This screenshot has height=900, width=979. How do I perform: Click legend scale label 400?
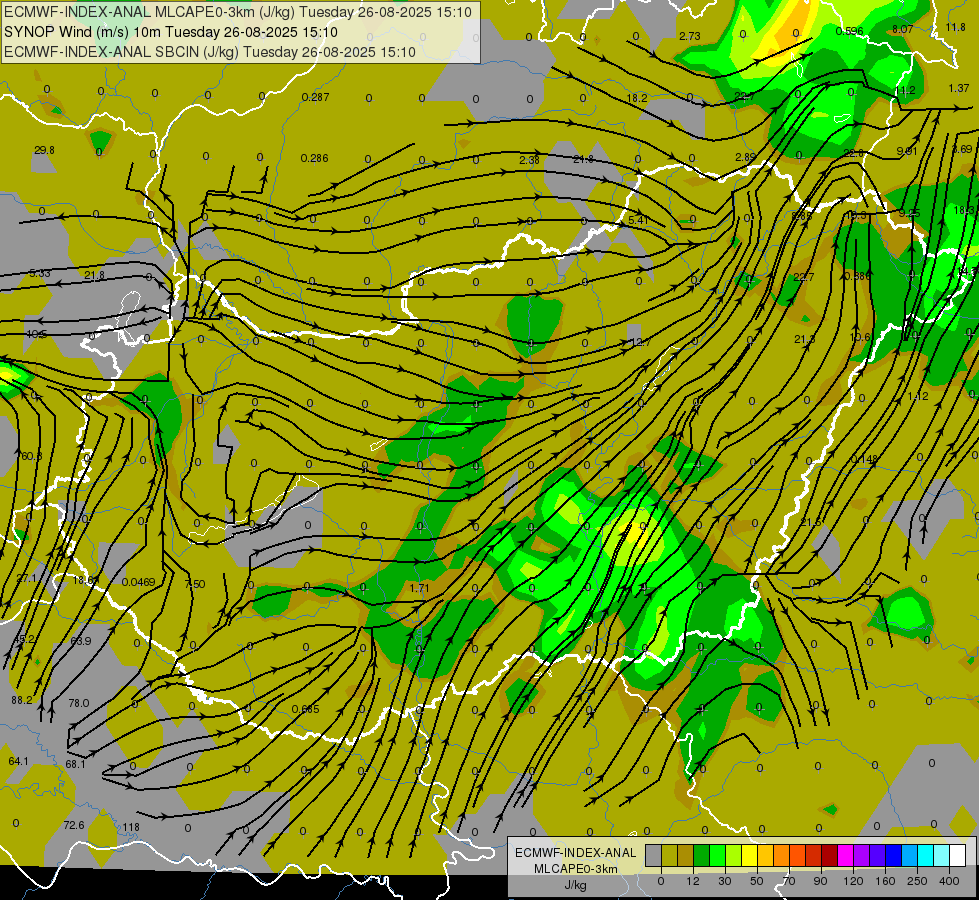tap(949, 881)
